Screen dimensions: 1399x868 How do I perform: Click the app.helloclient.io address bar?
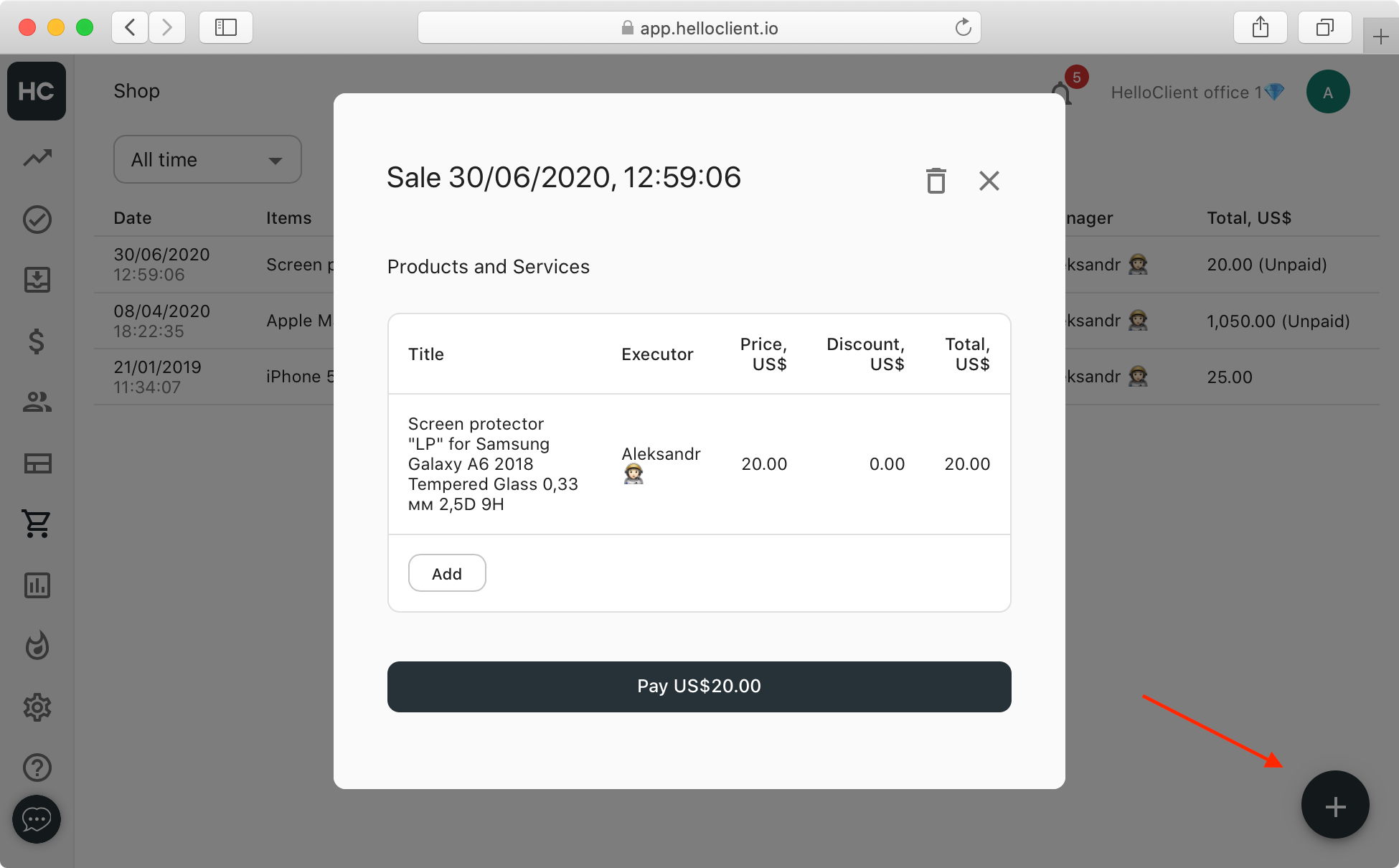pyautogui.click(x=699, y=28)
